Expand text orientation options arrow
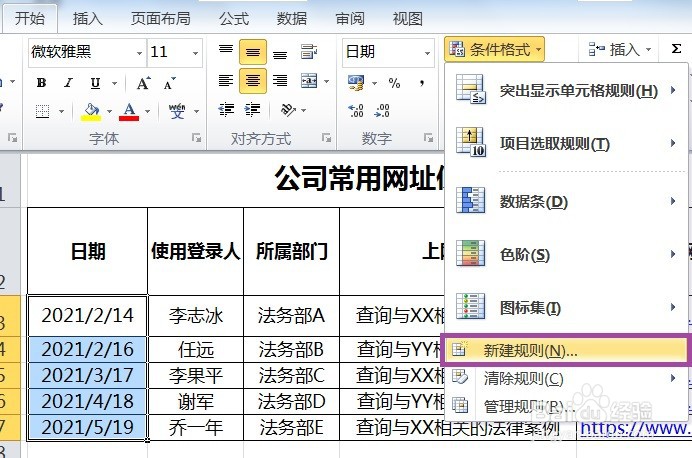Image resolution: width=692 pixels, height=458 pixels. tap(304, 110)
